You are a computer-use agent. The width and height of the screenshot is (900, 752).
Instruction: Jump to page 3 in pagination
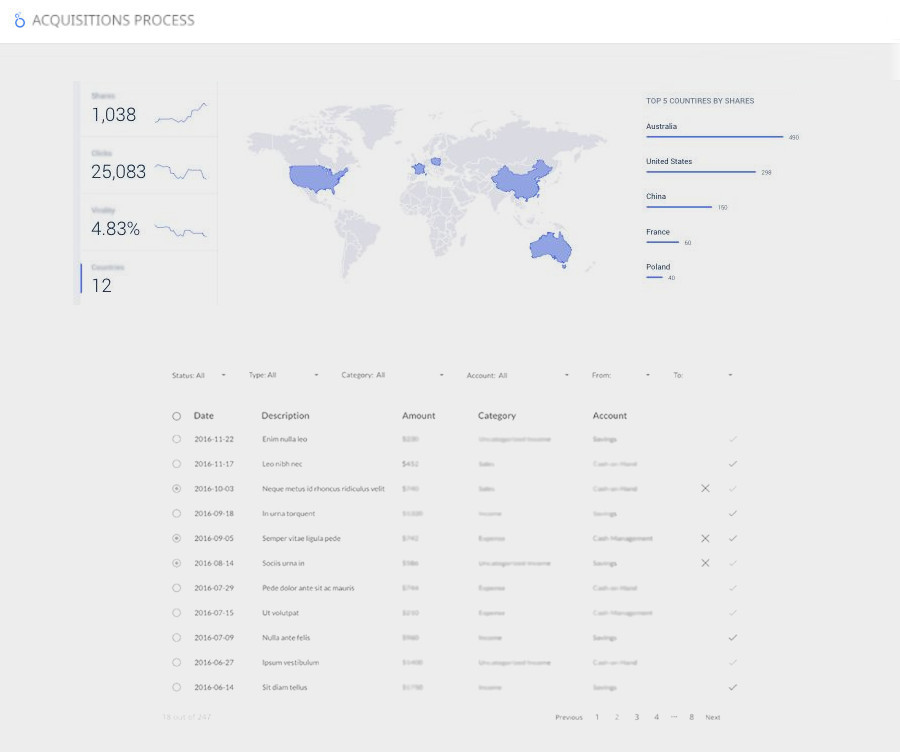(636, 717)
